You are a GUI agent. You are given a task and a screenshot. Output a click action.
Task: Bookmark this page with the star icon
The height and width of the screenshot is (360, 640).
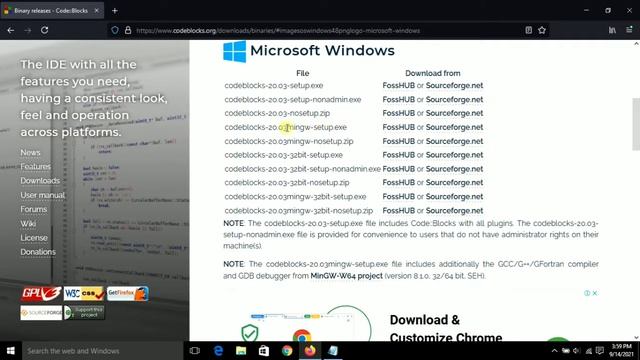pyautogui.click(x=542, y=30)
